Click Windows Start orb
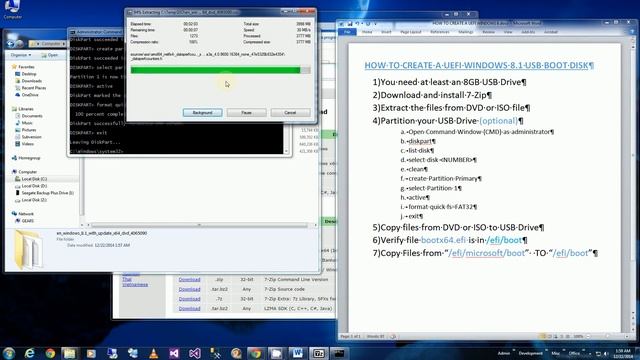 click(9, 353)
